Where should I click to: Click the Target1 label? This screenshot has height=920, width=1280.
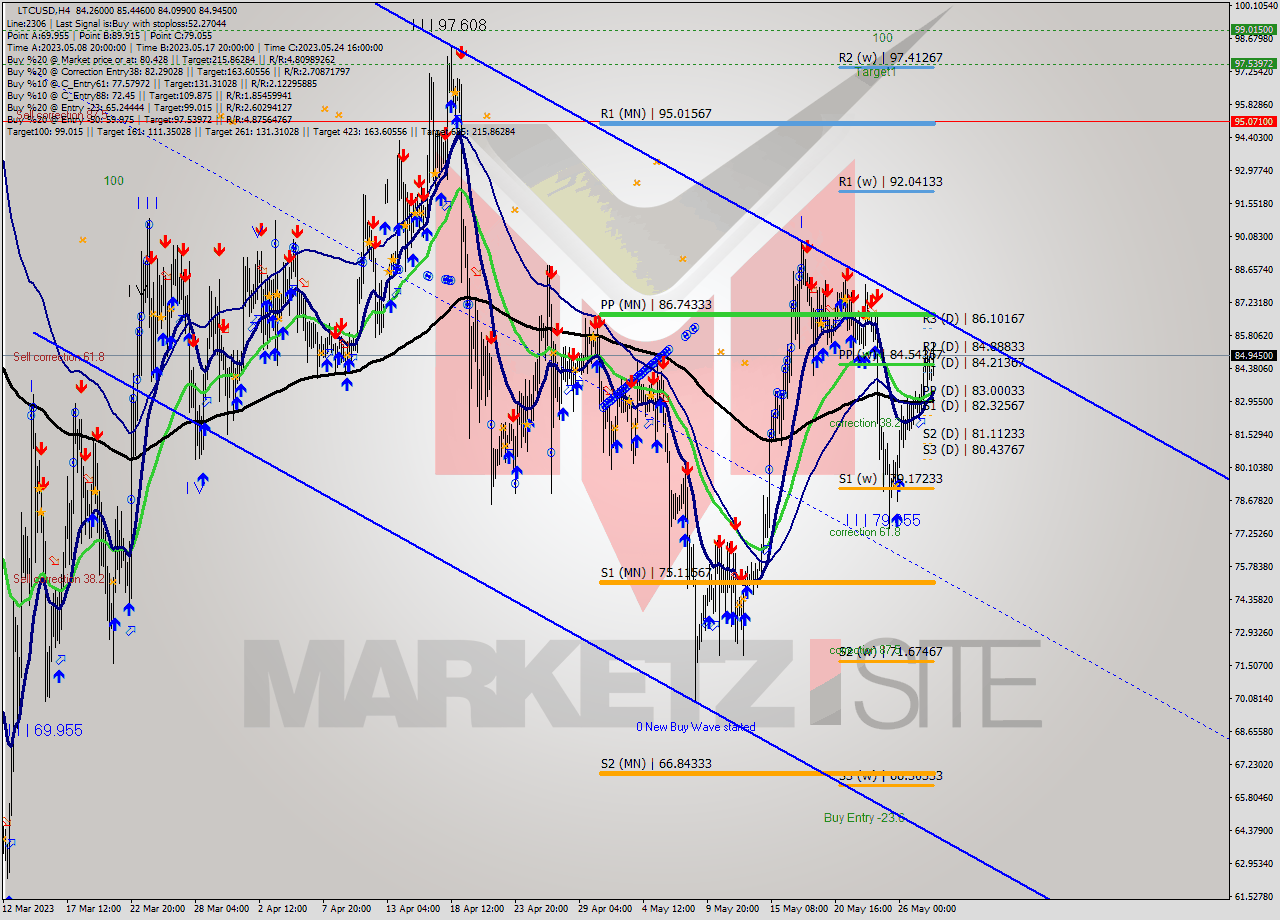876,73
